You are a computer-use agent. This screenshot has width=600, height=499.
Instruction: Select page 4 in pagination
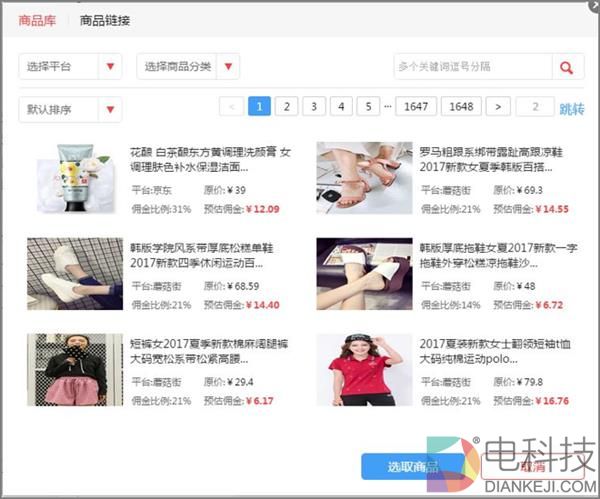point(341,106)
